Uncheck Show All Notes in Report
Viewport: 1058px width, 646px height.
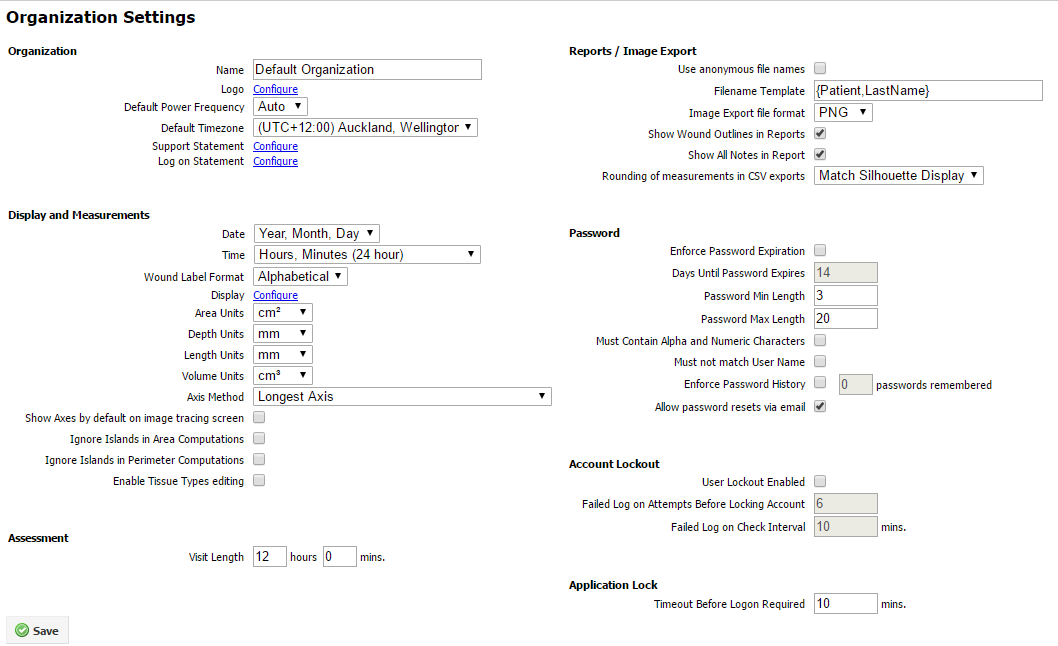coord(820,155)
